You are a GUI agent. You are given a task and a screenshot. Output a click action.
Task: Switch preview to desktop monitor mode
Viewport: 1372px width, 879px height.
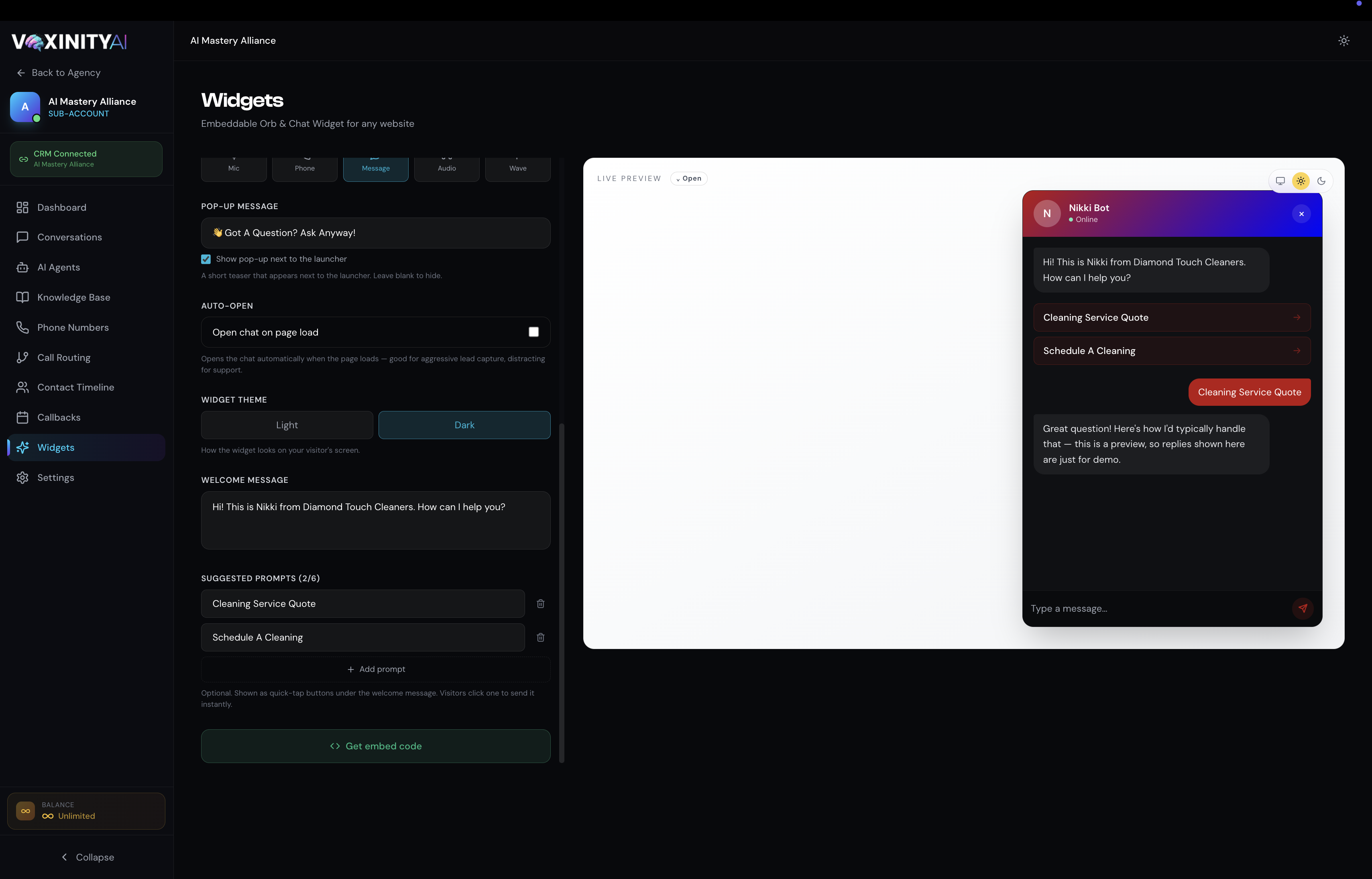(1280, 181)
